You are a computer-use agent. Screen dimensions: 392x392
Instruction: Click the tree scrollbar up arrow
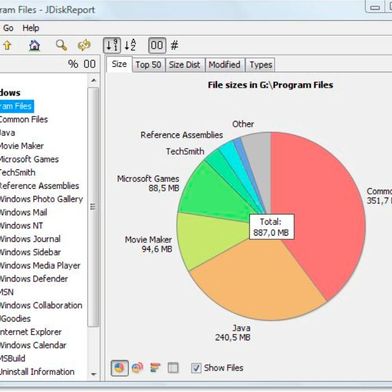click(x=94, y=80)
